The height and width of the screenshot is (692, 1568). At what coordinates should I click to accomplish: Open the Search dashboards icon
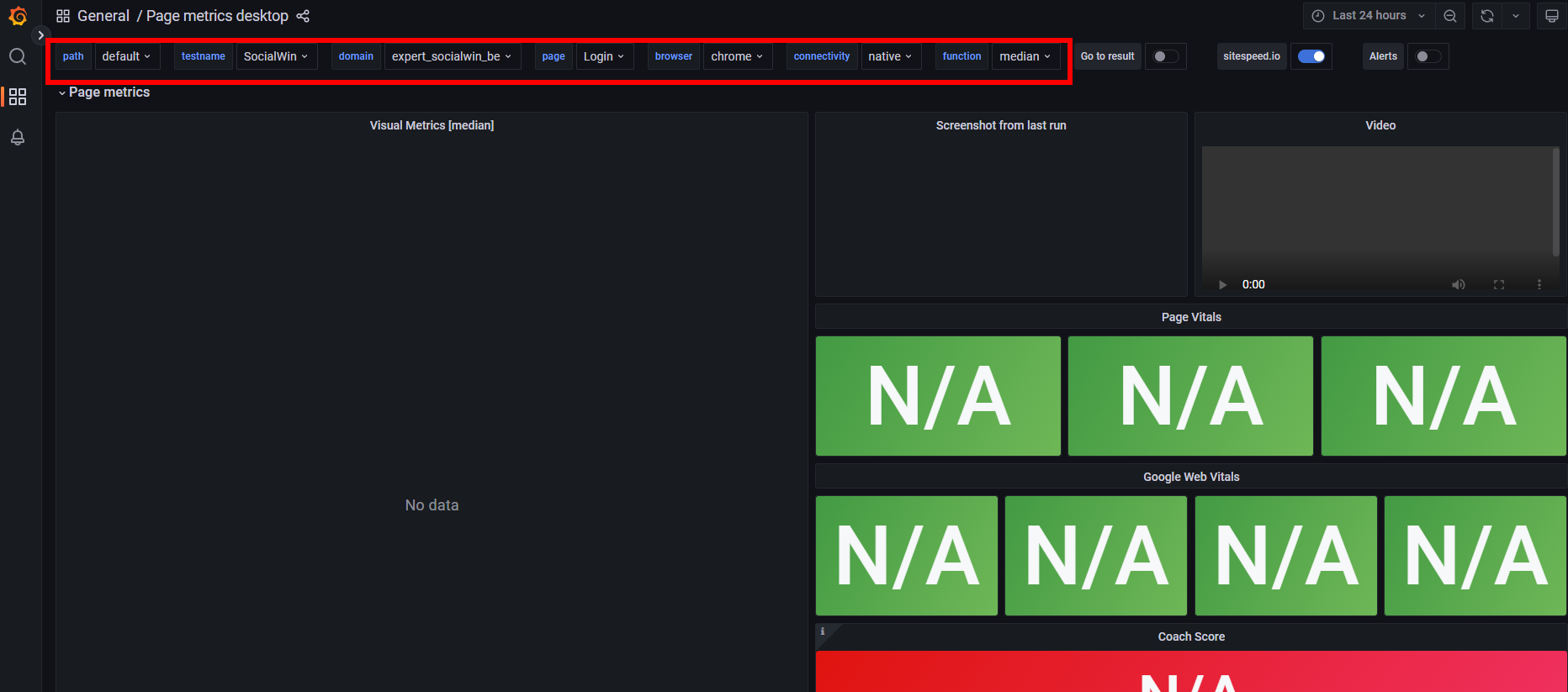click(x=18, y=56)
